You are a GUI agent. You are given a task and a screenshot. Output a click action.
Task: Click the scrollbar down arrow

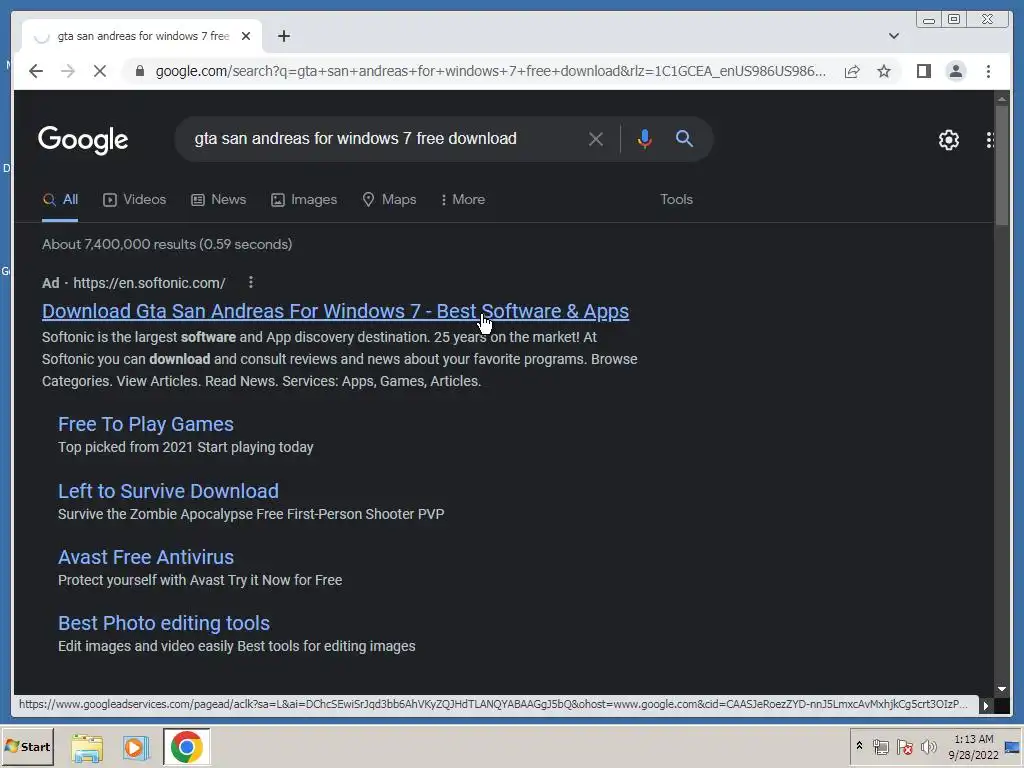coord(1002,689)
